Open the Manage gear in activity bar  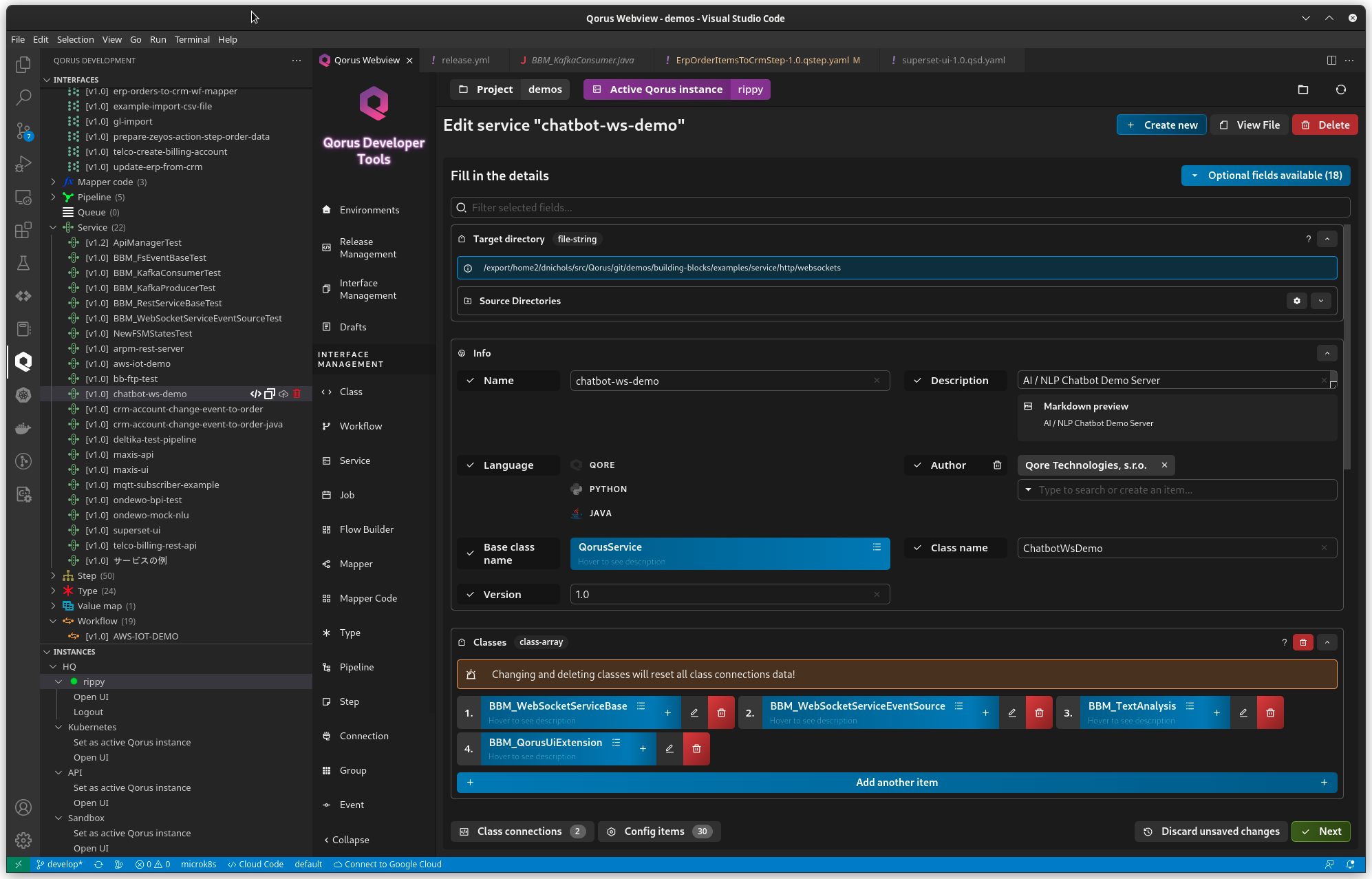point(23,840)
